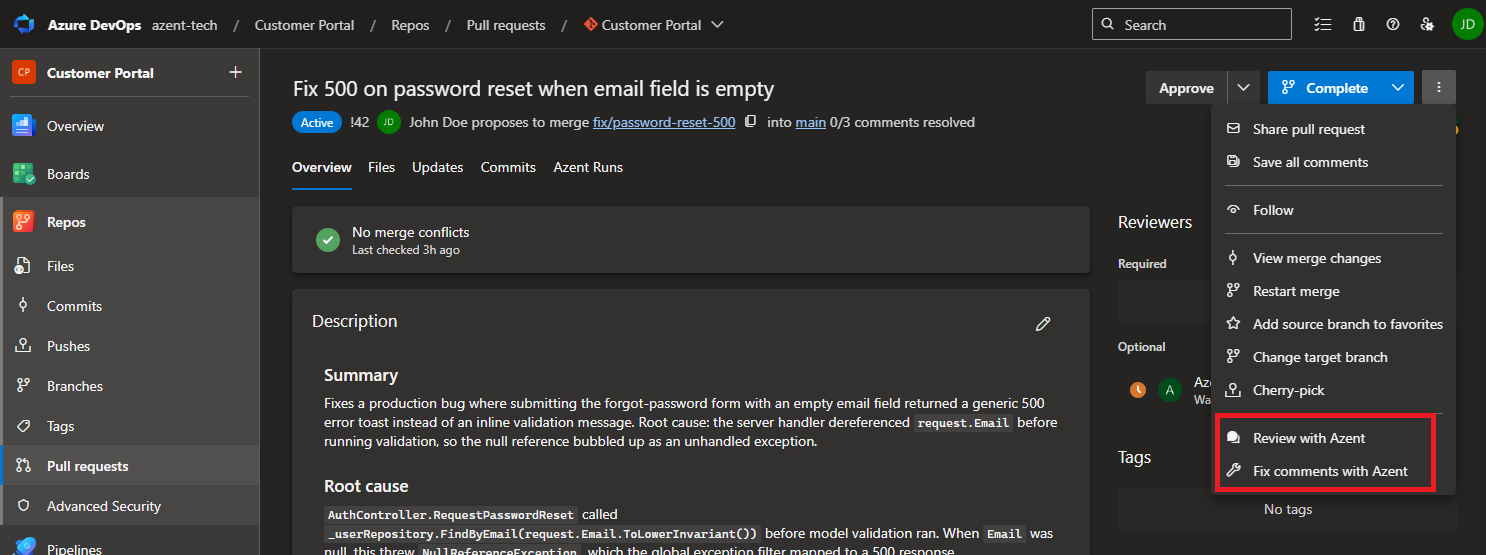Switch to the Overview tab
1486x555 pixels.
(322, 167)
